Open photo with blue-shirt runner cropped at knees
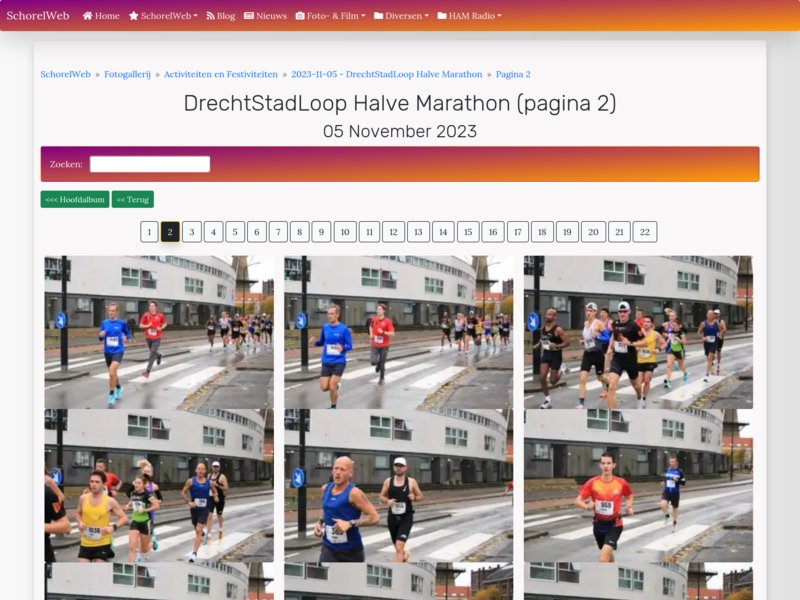Image resolution: width=800 pixels, height=600 pixels. [398, 332]
